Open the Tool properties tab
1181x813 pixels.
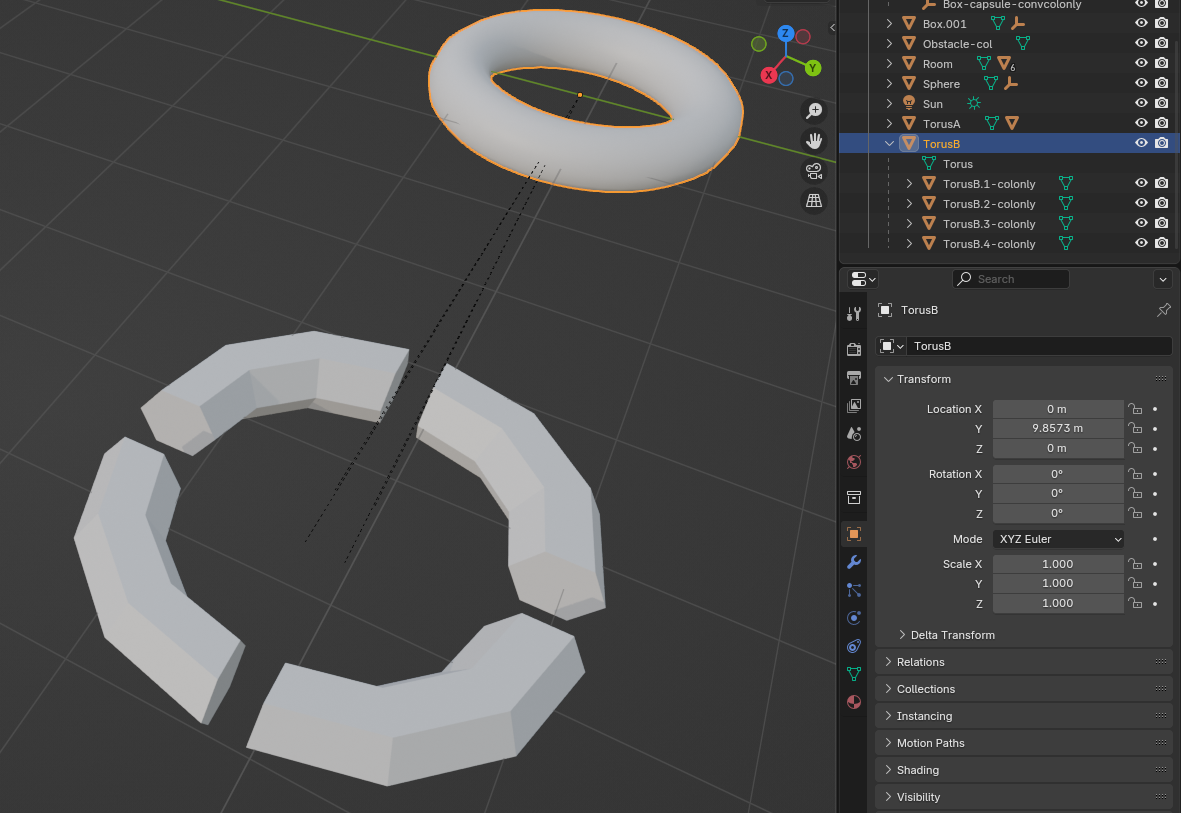click(x=854, y=314)
